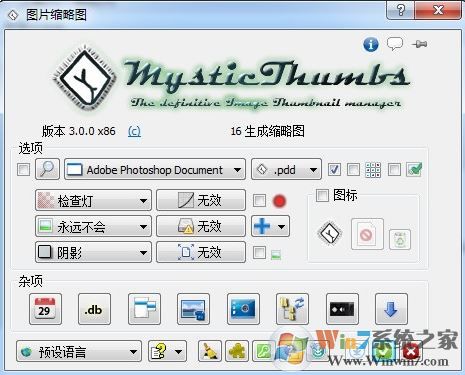The height and width of the screenshot is (375, 465).
Task: Open the blue plus dropdown
Action: pos(270,226)
